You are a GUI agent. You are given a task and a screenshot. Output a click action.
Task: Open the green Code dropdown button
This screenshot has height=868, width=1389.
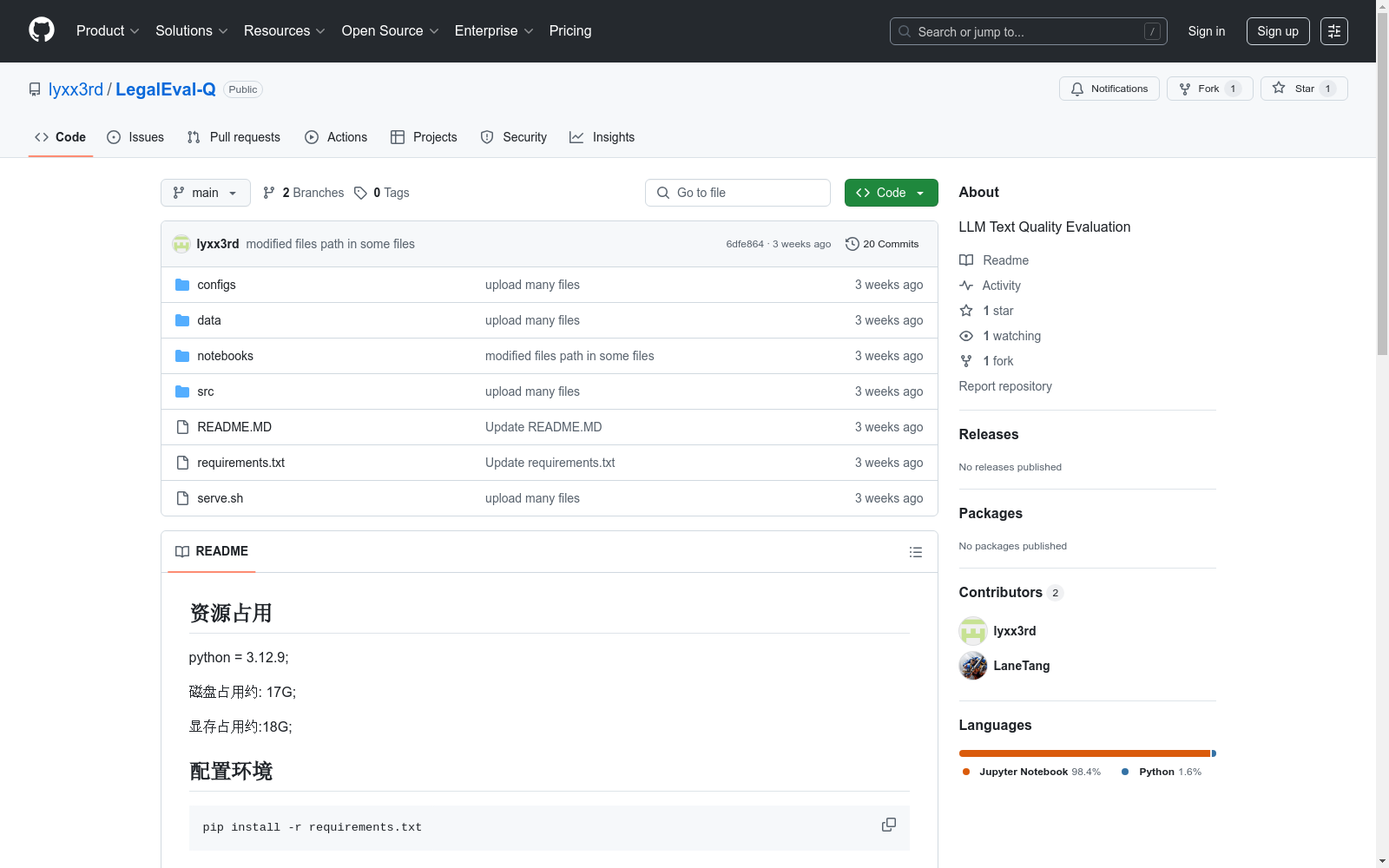click(892, 193)
